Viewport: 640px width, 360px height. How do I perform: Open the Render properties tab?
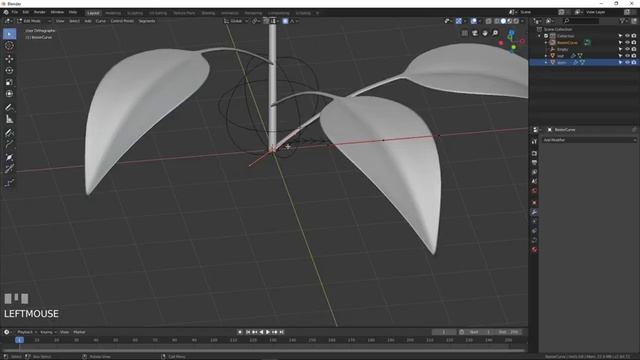[x=534, y=153]
